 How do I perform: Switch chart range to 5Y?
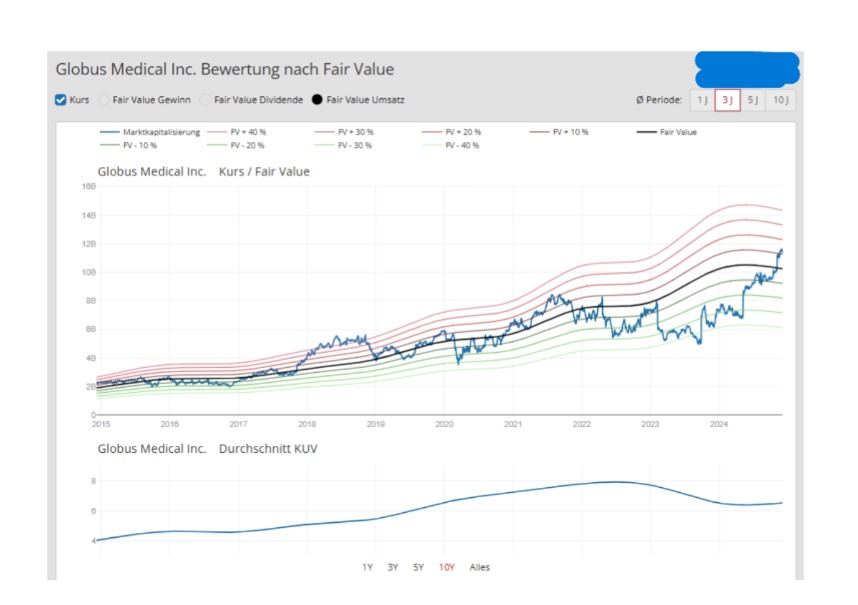pyautogui.click(x=419, y=567)
